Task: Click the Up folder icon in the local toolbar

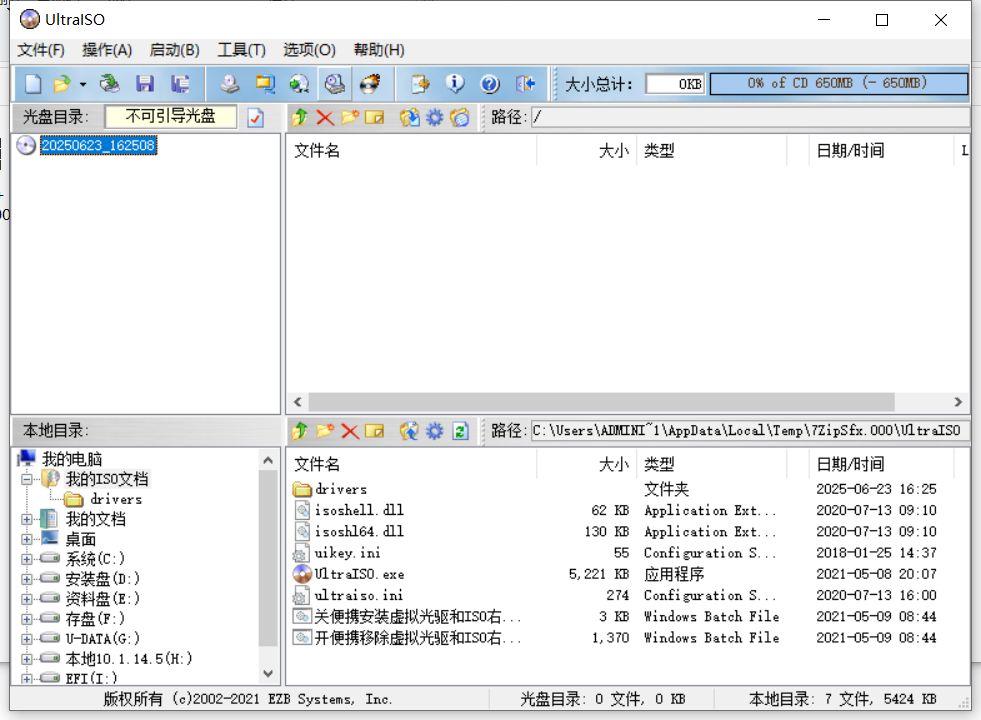Action: coord(300,430)
